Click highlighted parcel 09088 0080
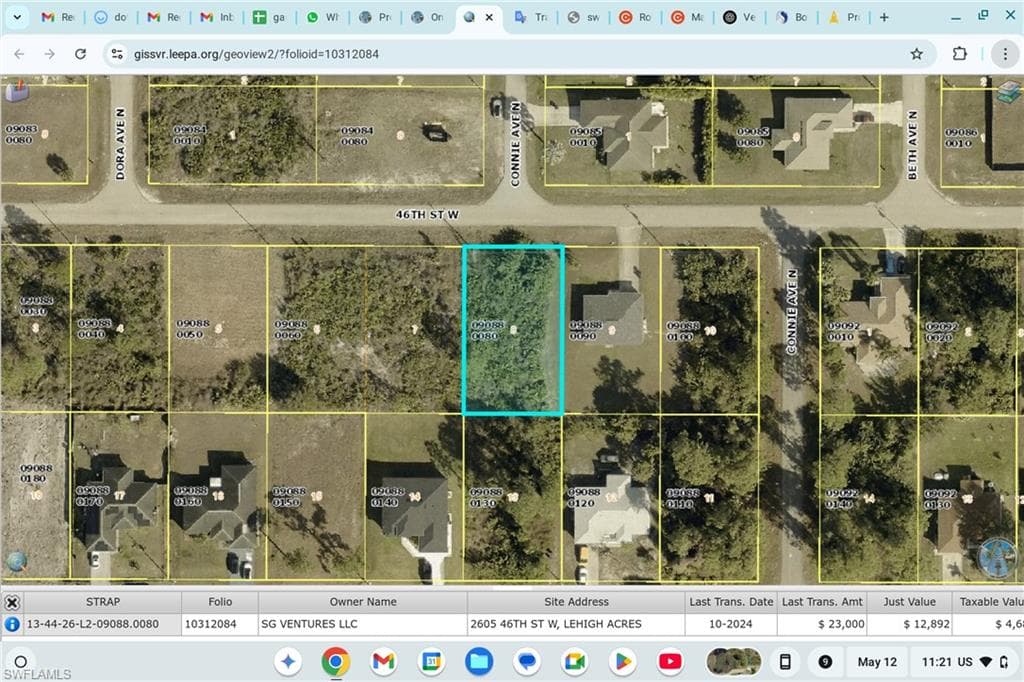The width and height of the screenshot is (1024, 682). [x=513, y=330]
